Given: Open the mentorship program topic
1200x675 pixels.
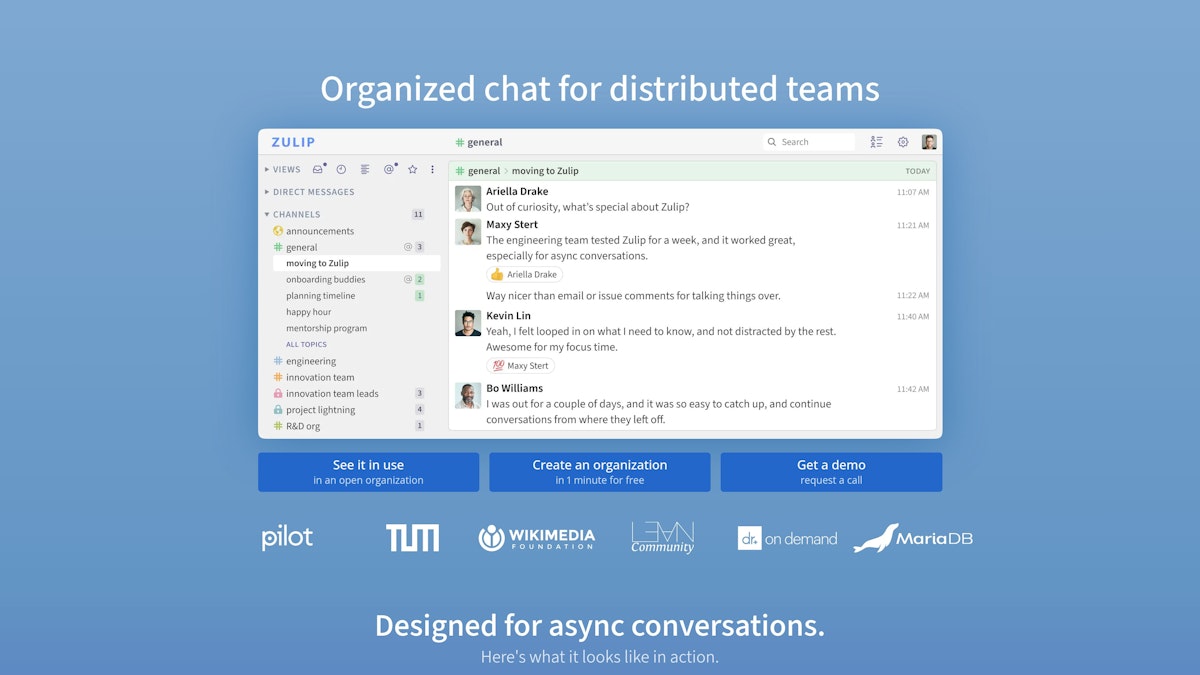Looking at the screenshot, I should point(326,328).
